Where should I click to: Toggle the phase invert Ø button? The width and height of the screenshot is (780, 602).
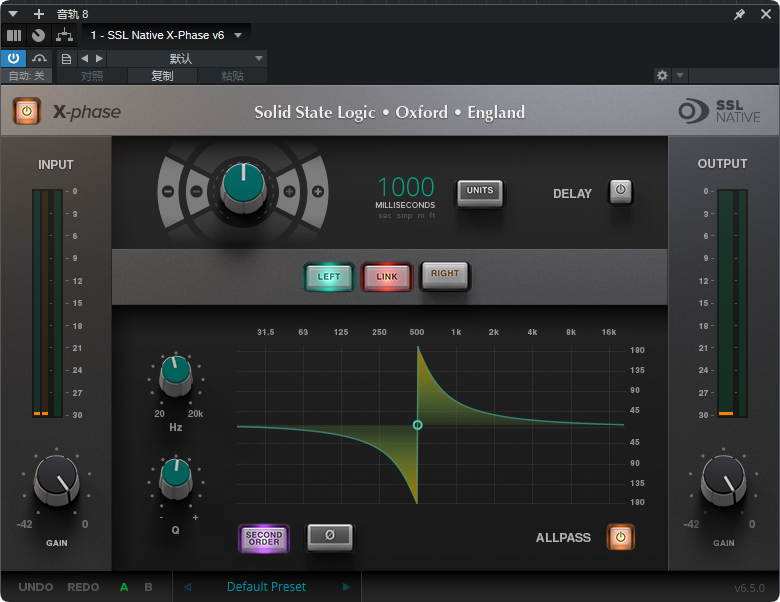[330, 536]
